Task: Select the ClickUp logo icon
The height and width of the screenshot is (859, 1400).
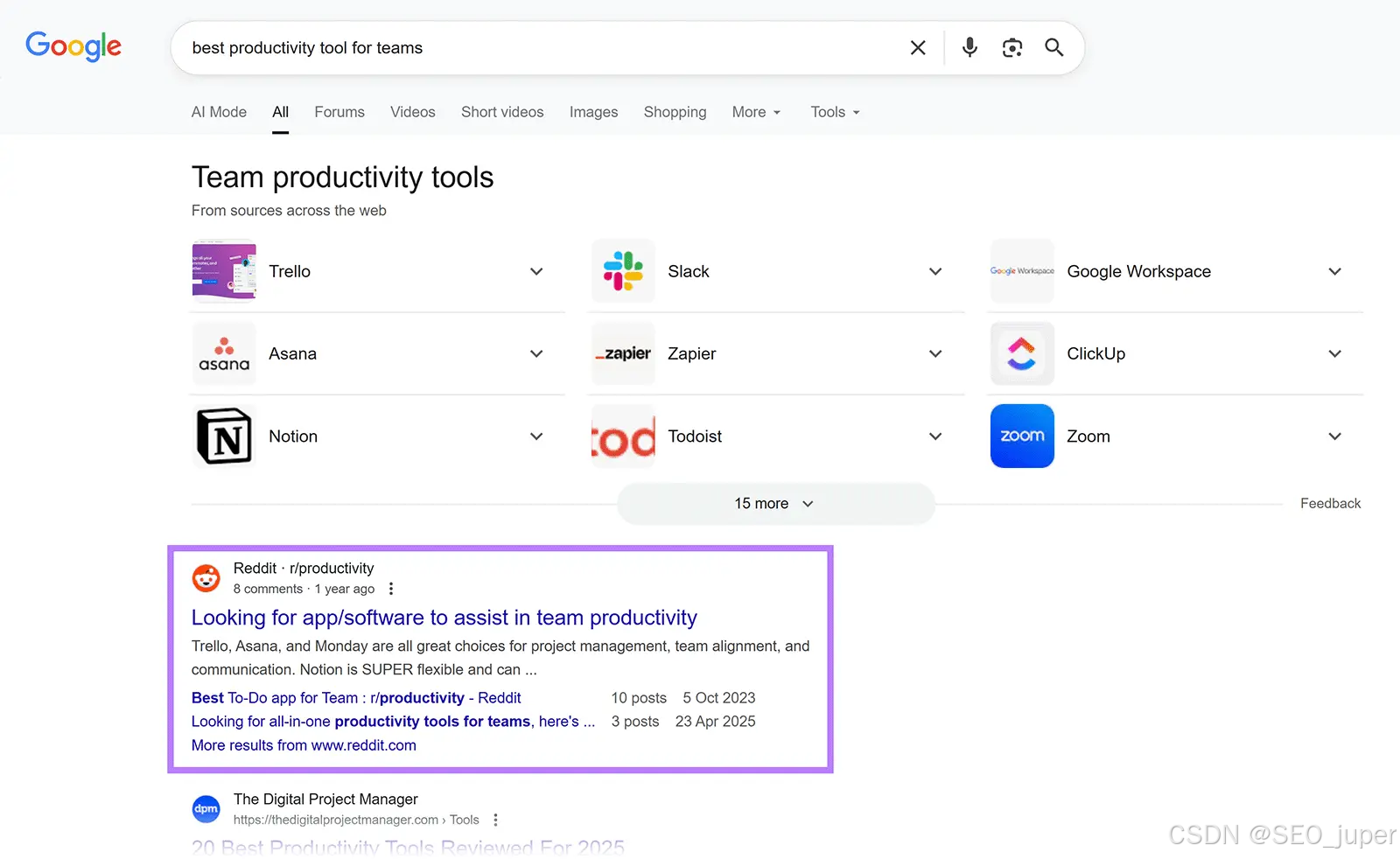Action: [x=1022, y=353]
